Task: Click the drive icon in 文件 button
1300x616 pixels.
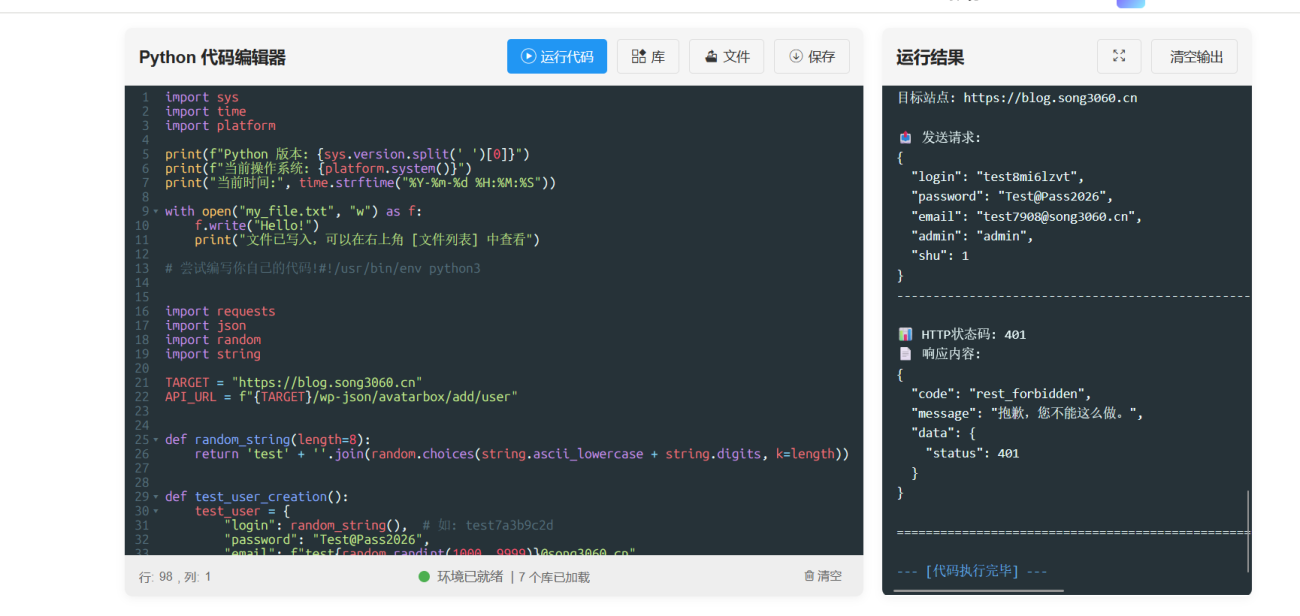Action: pyautogui.click(x=711, y=57)
